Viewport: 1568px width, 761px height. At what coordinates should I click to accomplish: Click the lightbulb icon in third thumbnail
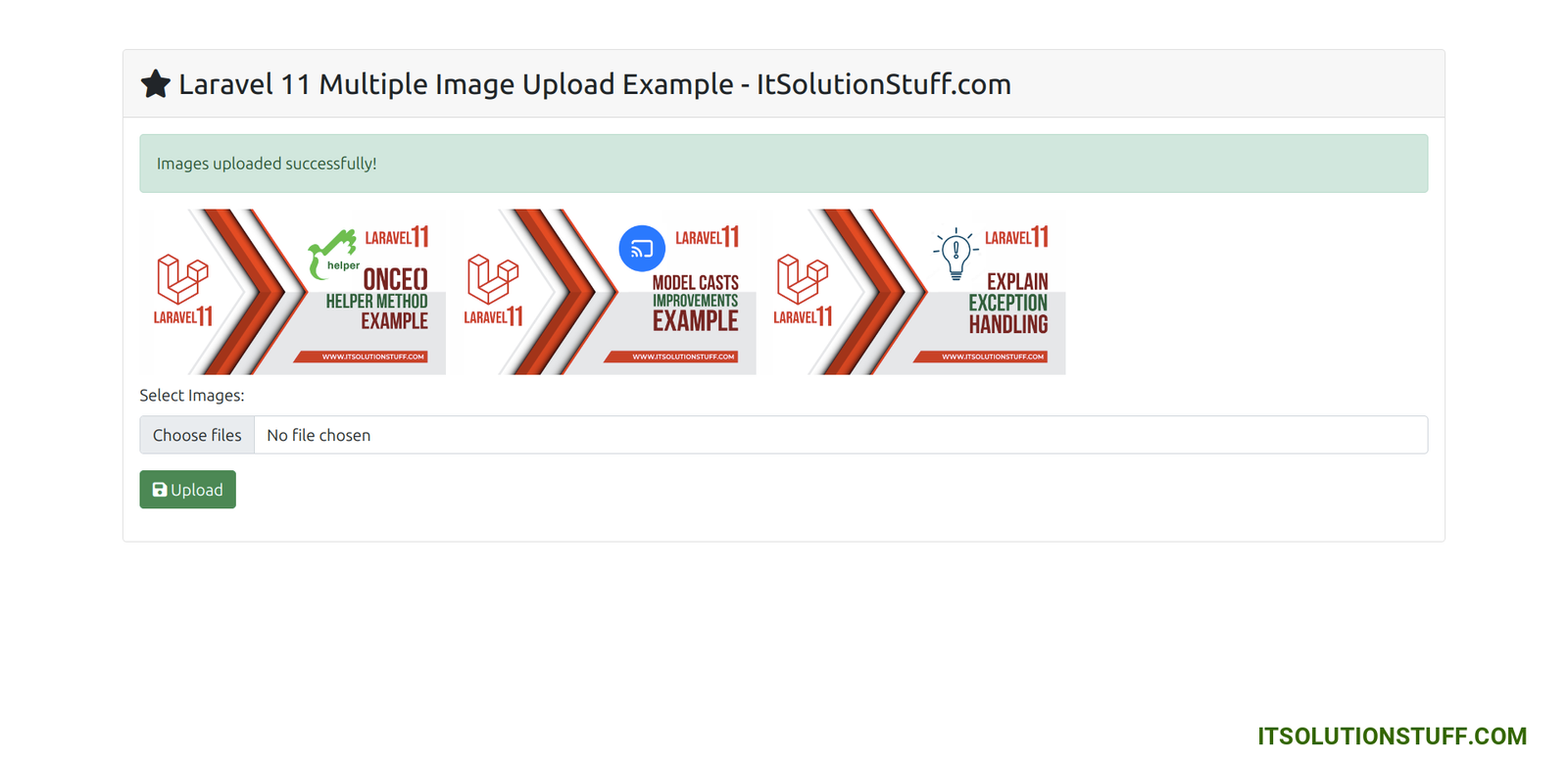[x=955, y=255]
